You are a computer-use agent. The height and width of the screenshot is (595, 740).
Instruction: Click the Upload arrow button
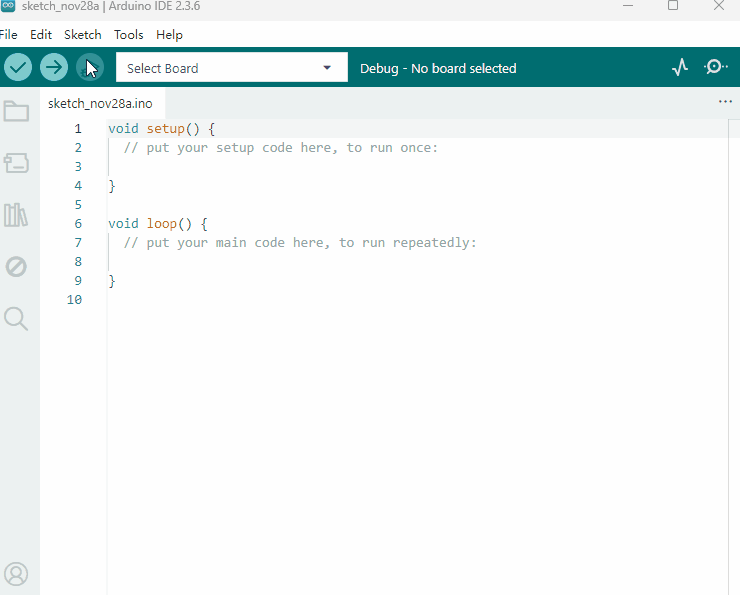54,67
